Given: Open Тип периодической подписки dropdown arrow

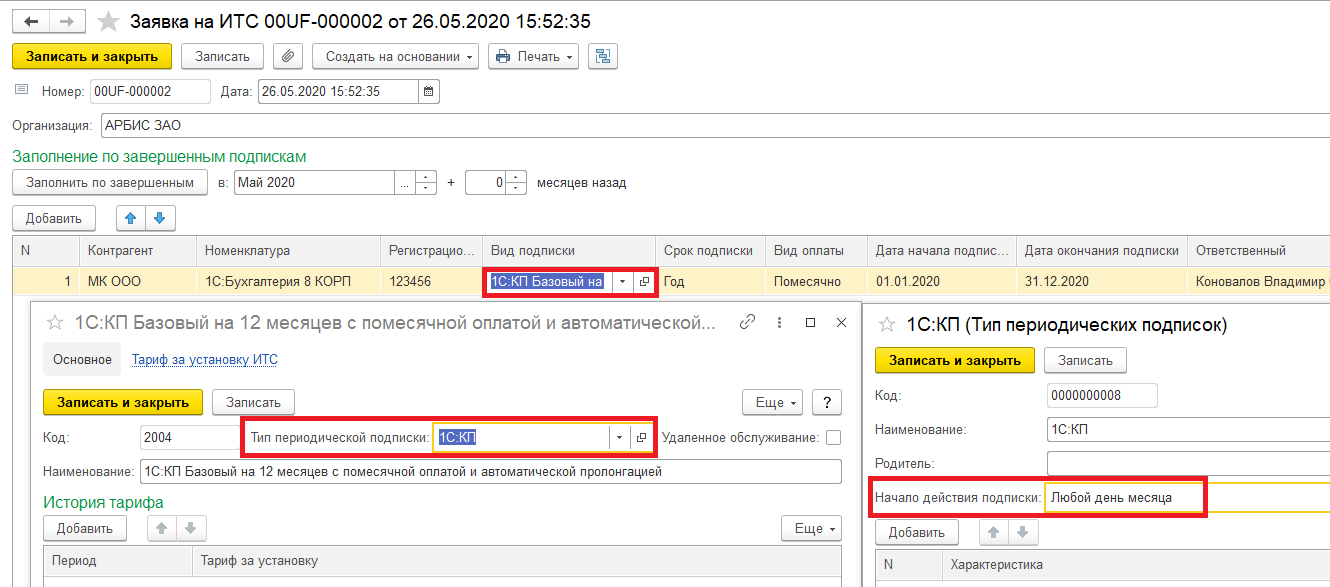Looking at the screenshot, I should tap(620, 438).
